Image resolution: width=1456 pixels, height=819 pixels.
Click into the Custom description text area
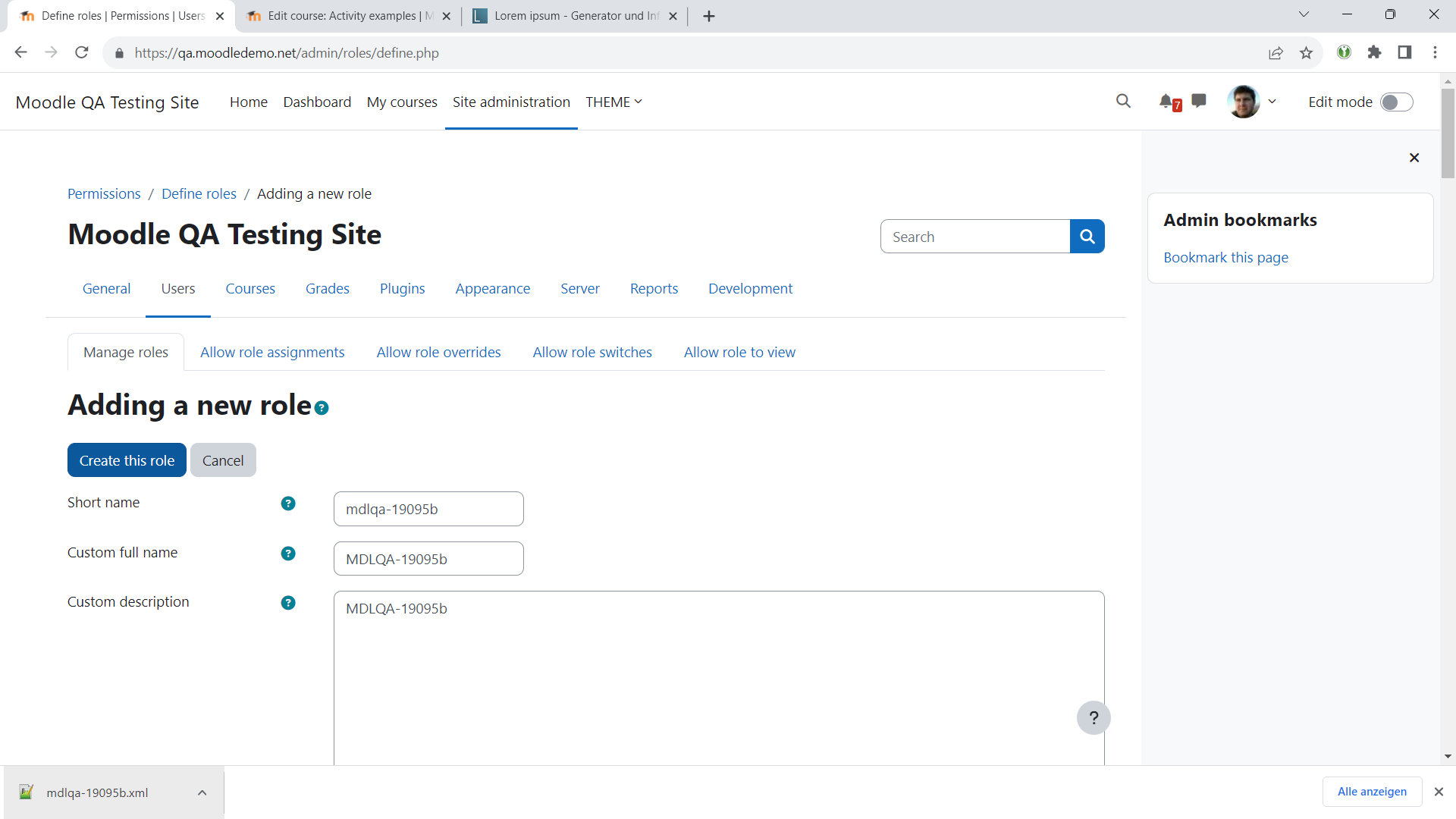[x=719, y=678]
